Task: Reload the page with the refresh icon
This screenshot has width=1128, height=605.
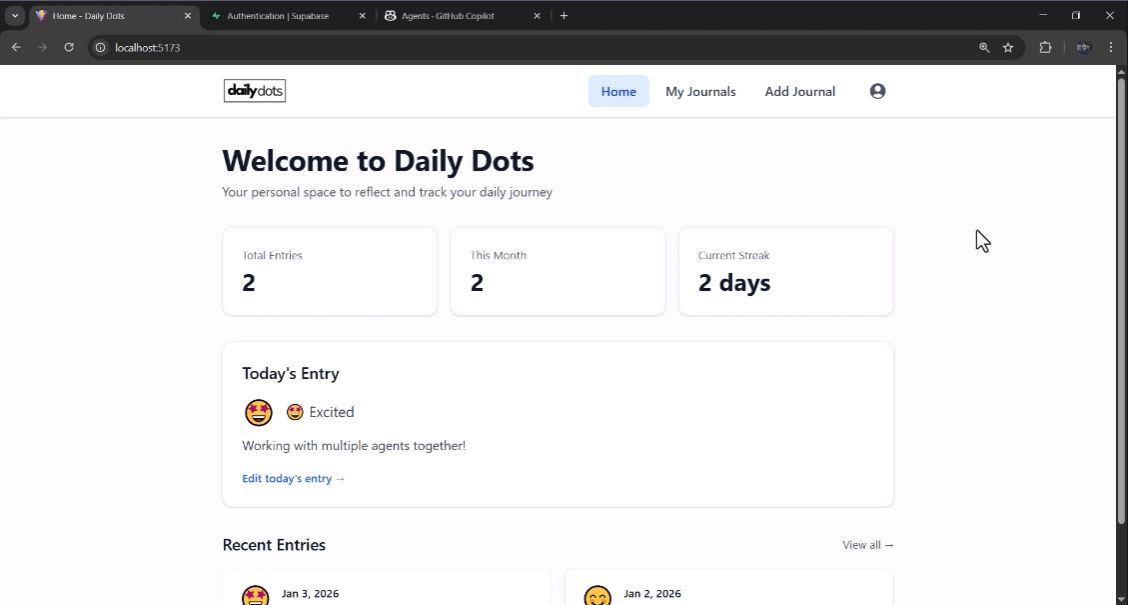Action: click(68, 47)
